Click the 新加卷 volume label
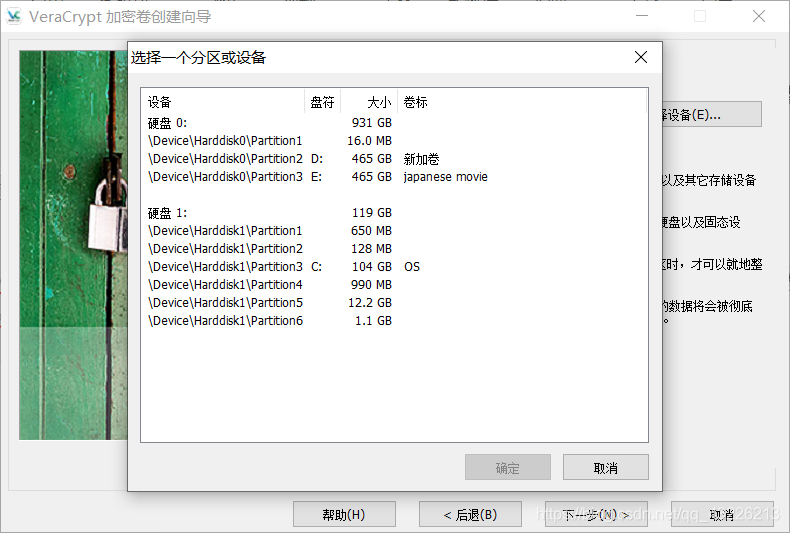The image size is (790, 533). (x=422, y=159)
